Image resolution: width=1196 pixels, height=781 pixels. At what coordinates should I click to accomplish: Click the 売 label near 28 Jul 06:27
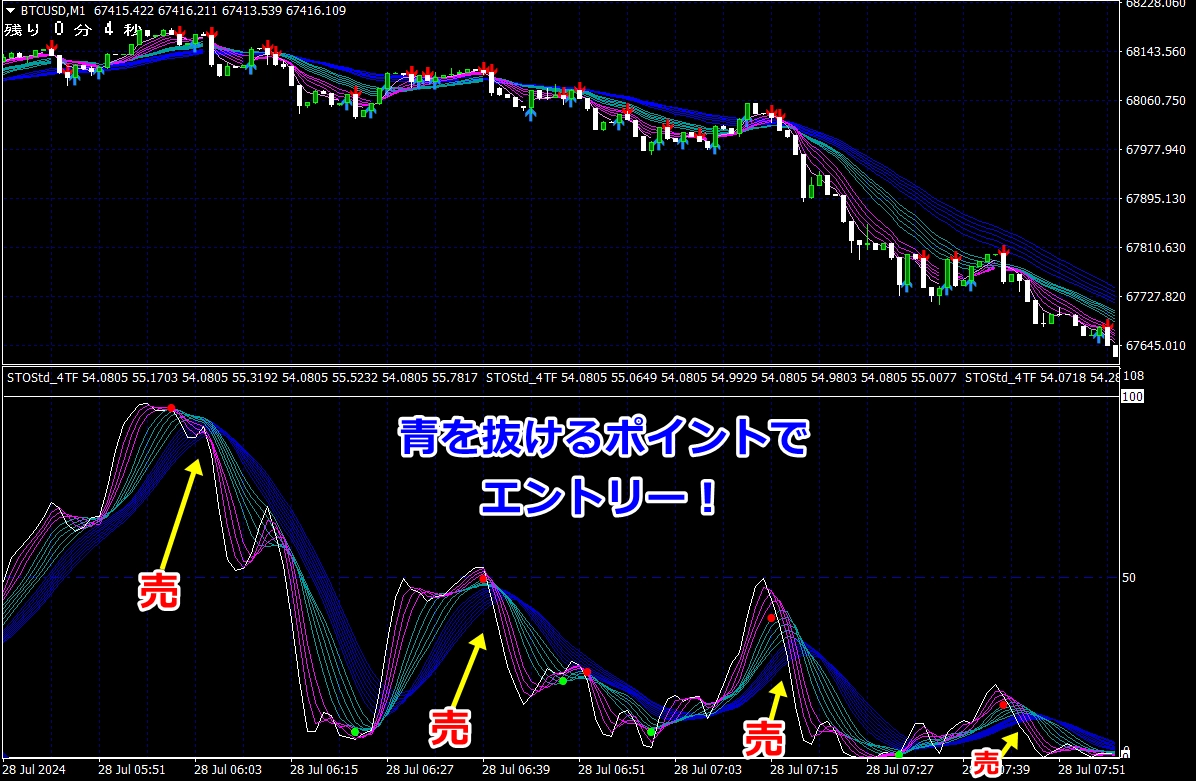click(449, 727)
